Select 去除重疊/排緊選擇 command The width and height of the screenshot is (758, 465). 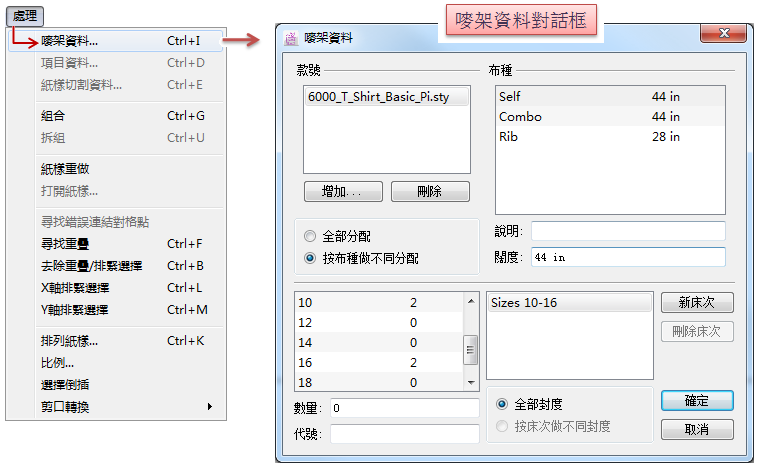click(116, 266)
